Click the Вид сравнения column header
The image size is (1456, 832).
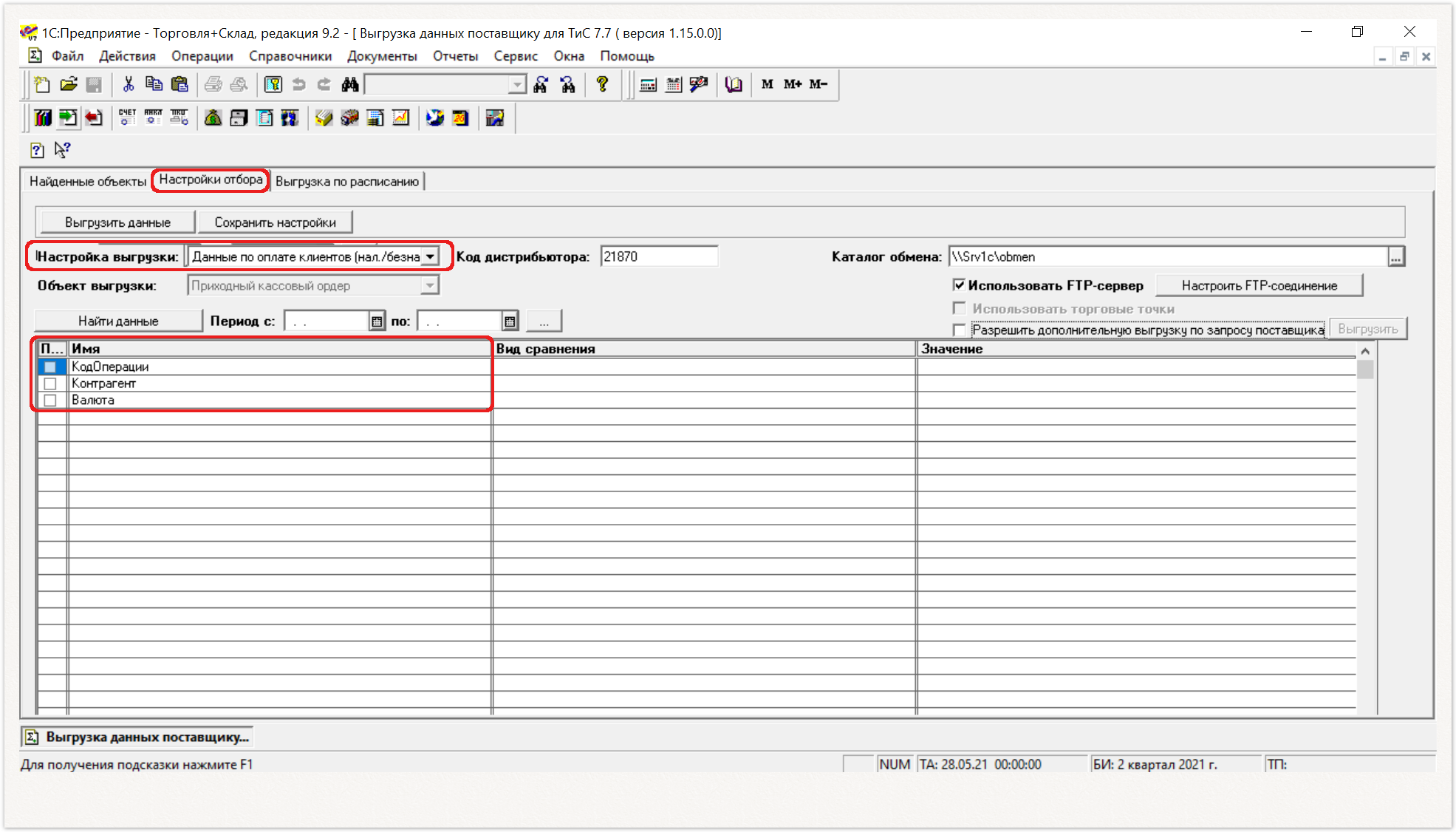pos(704,349)
